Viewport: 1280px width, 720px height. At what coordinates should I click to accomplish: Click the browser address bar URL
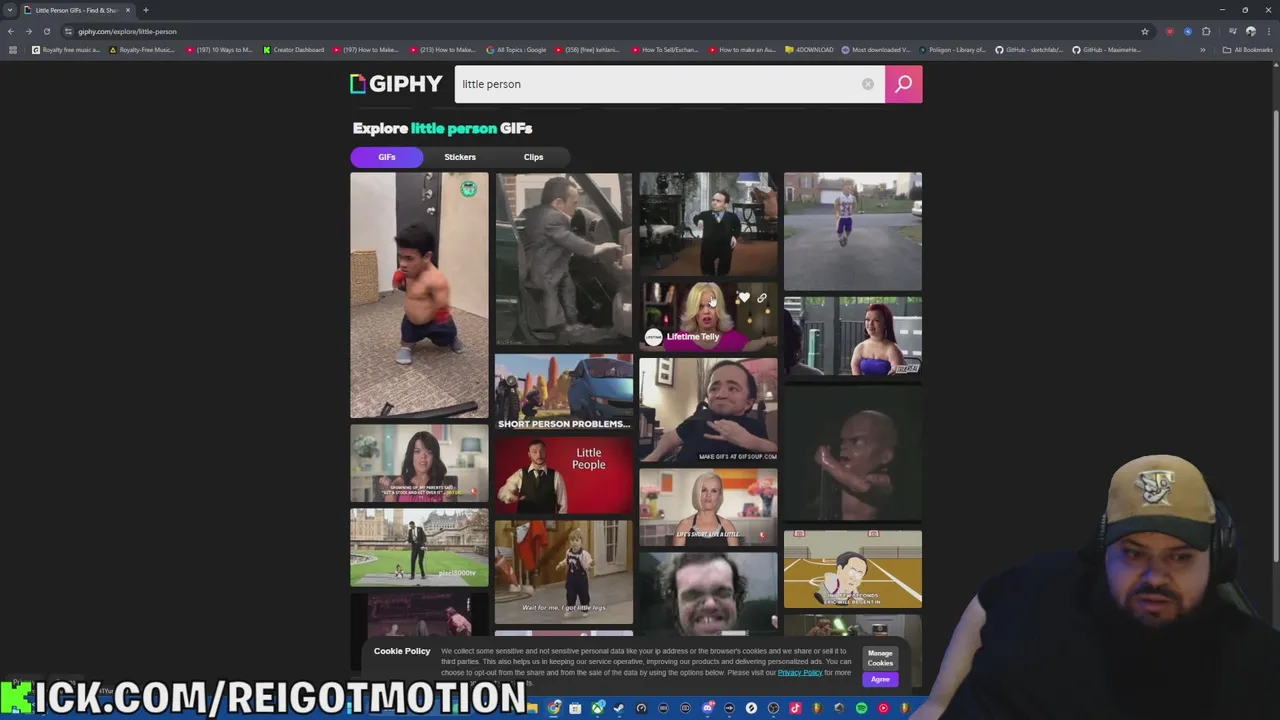point(127,31)
